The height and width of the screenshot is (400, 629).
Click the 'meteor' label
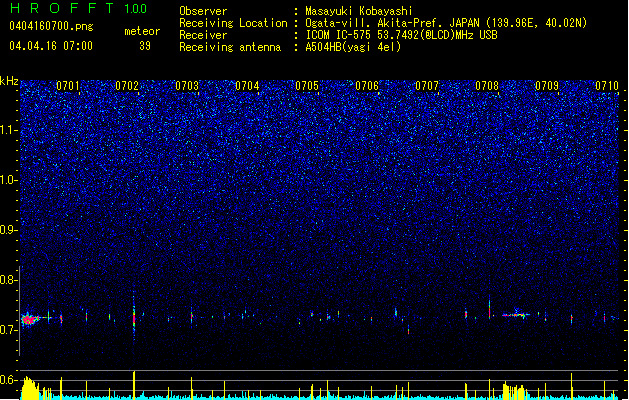[142, 31]
